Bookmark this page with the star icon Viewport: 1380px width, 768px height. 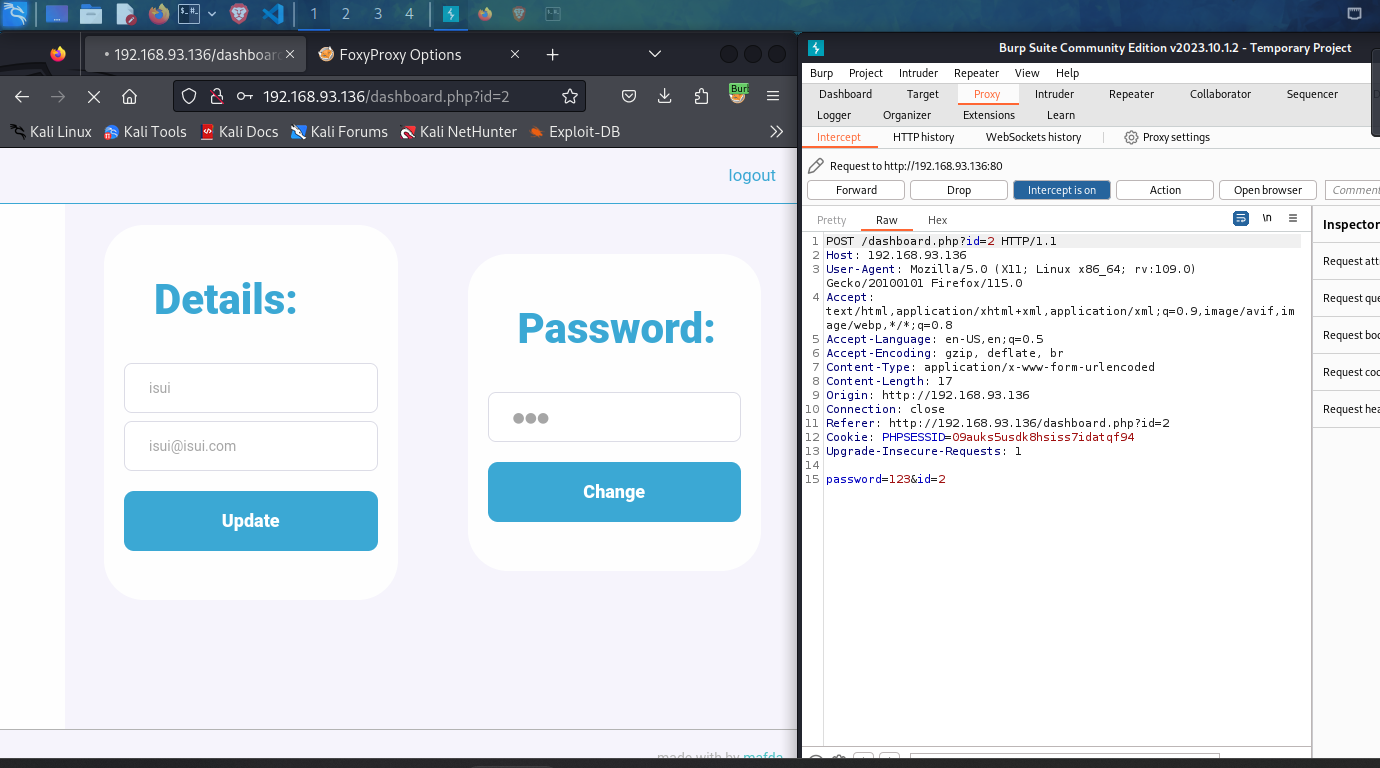tap(570, 97)
